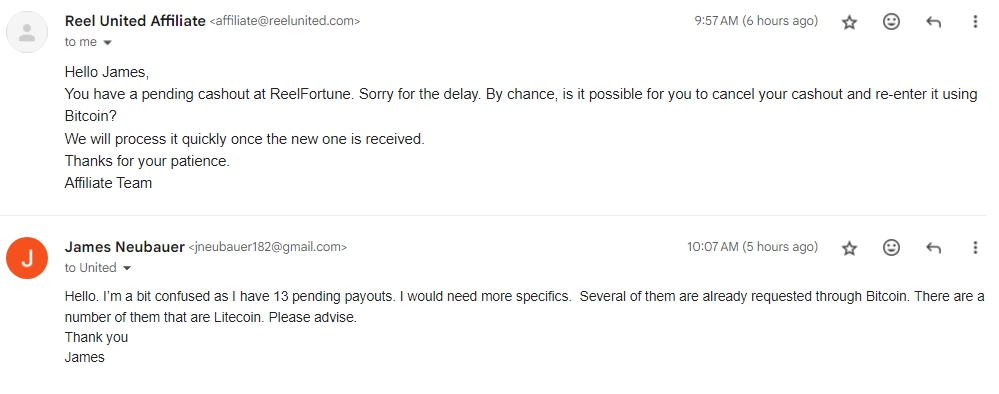Click the affiliate@reelunited.com address
The image size is (999, 394).
pos(285,21)
